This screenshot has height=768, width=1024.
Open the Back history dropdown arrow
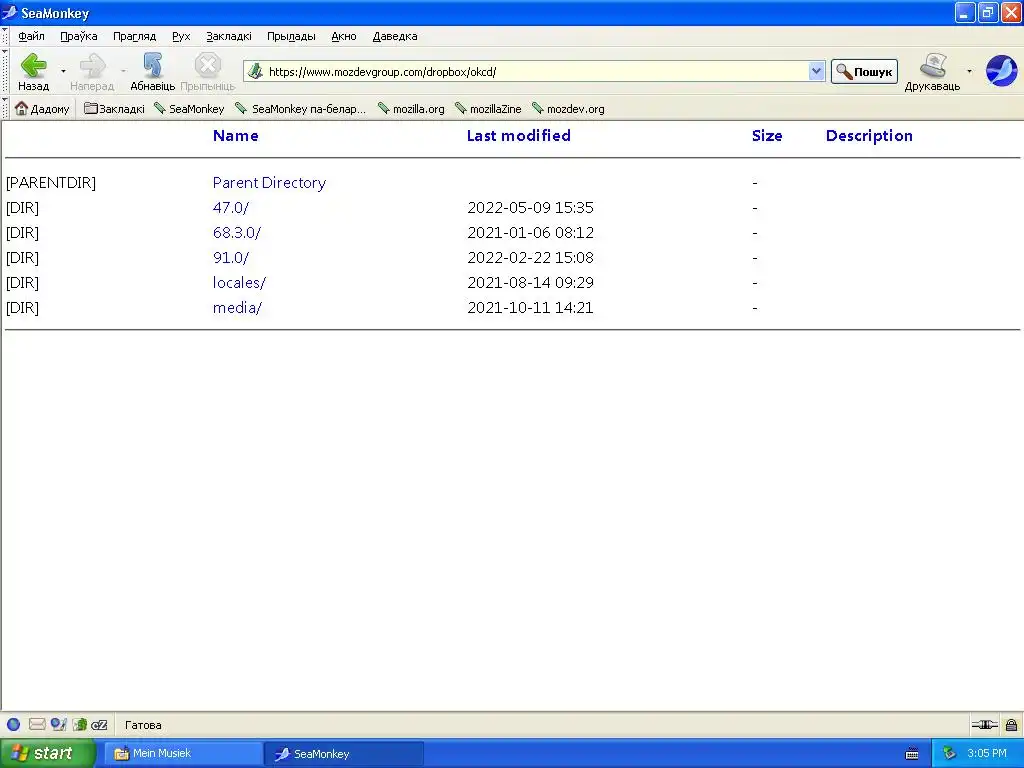point(63,71)
